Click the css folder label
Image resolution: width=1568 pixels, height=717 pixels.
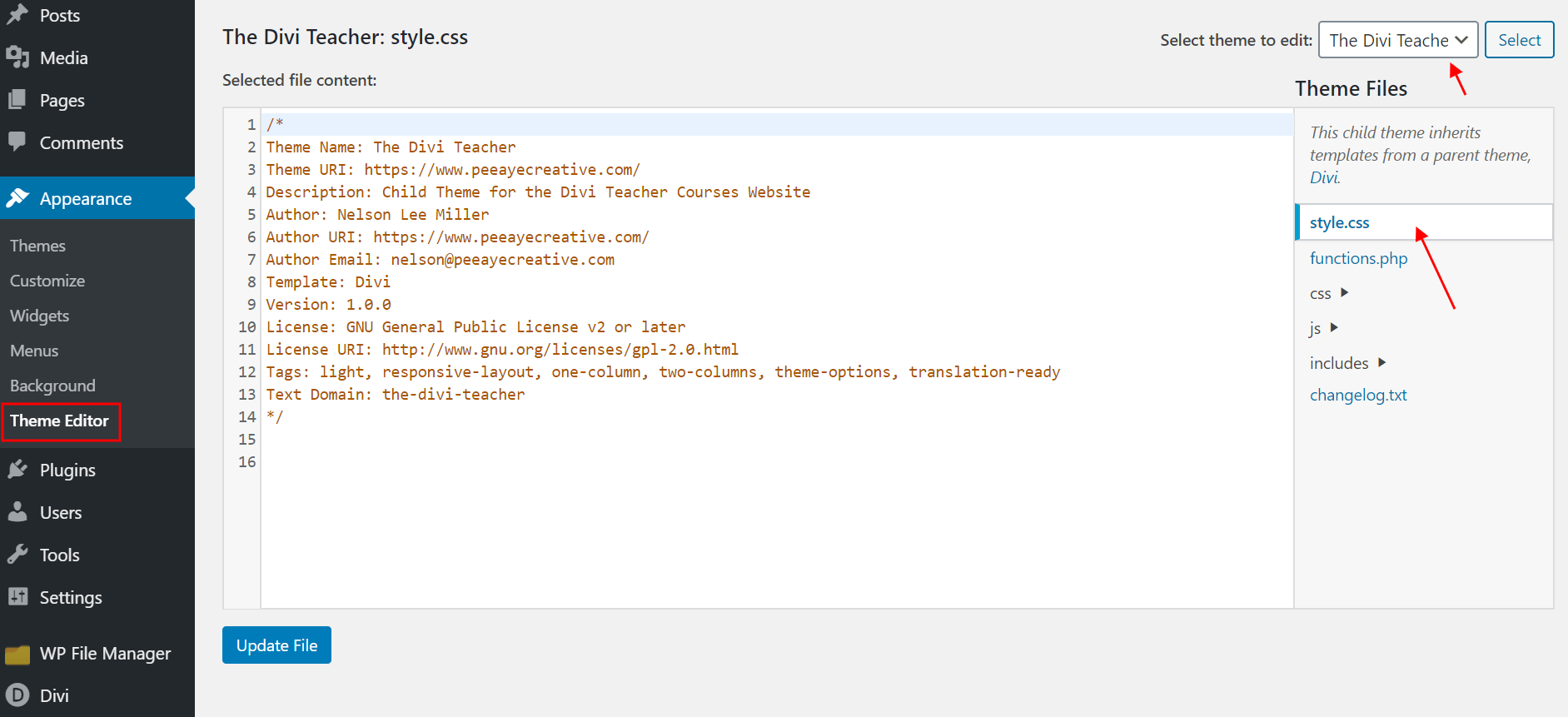click(1320, 293)
